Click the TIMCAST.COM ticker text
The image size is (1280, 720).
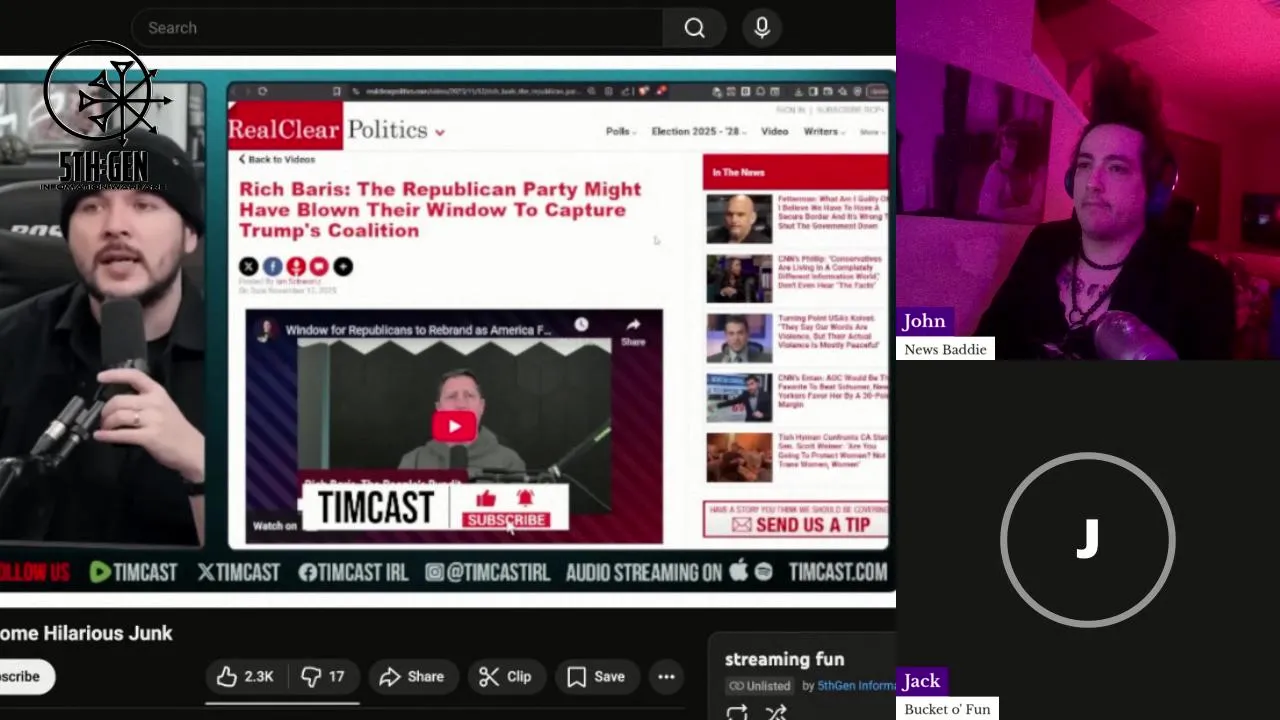coord(837,572)
